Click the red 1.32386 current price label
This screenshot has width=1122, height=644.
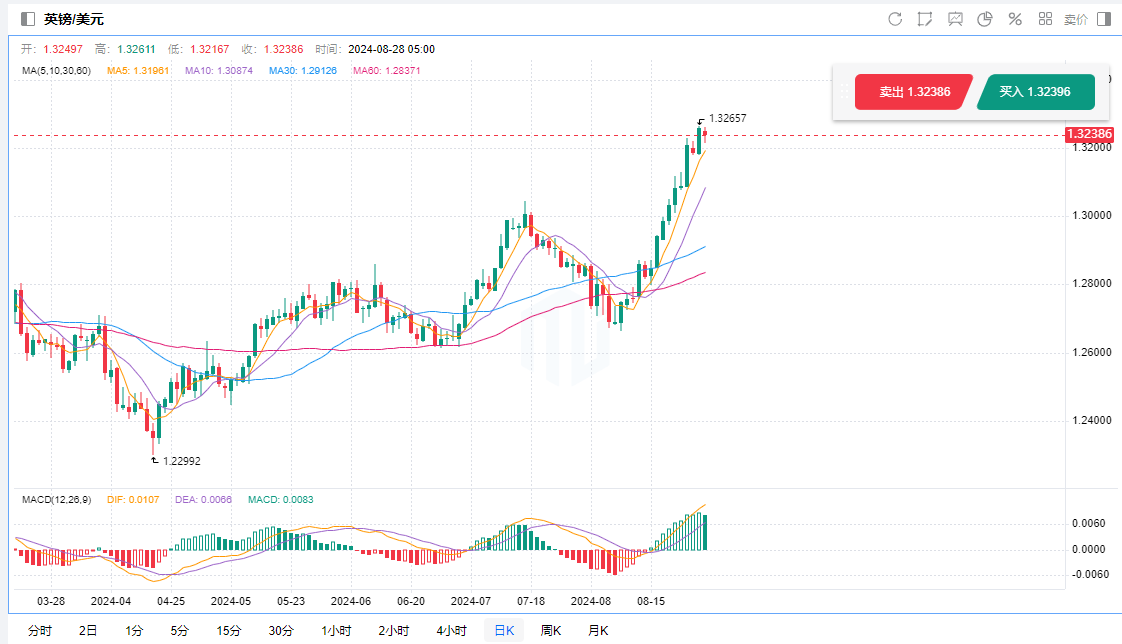click(1089, 134)
